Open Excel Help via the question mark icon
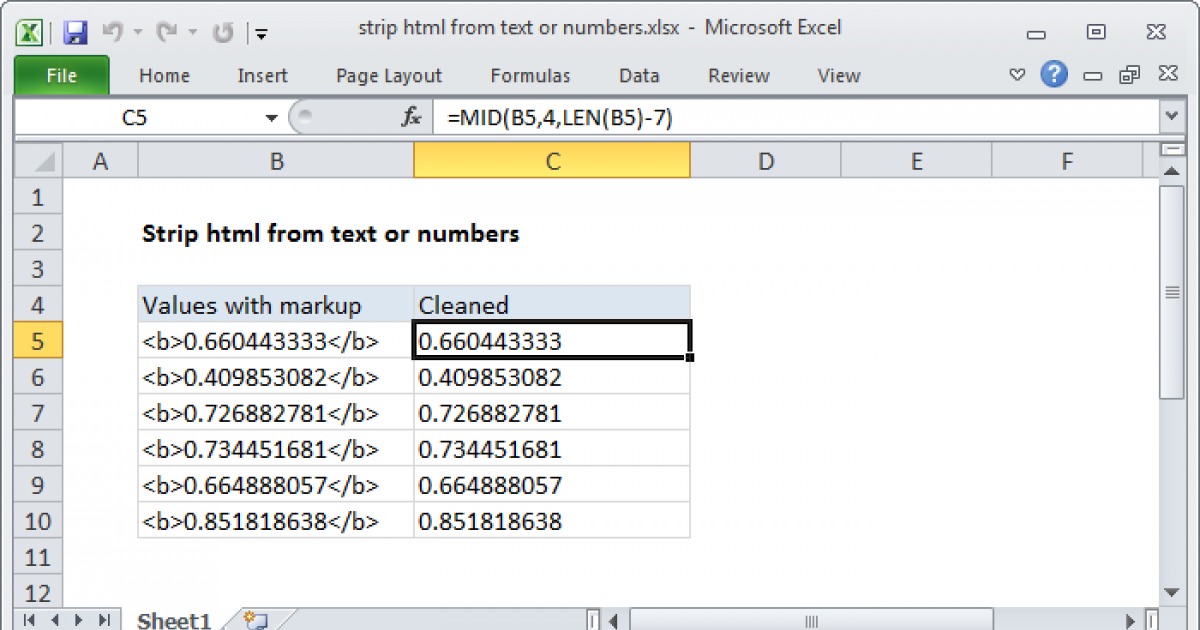Screen dimensions: 1200x630 (x=1054, y=75)
